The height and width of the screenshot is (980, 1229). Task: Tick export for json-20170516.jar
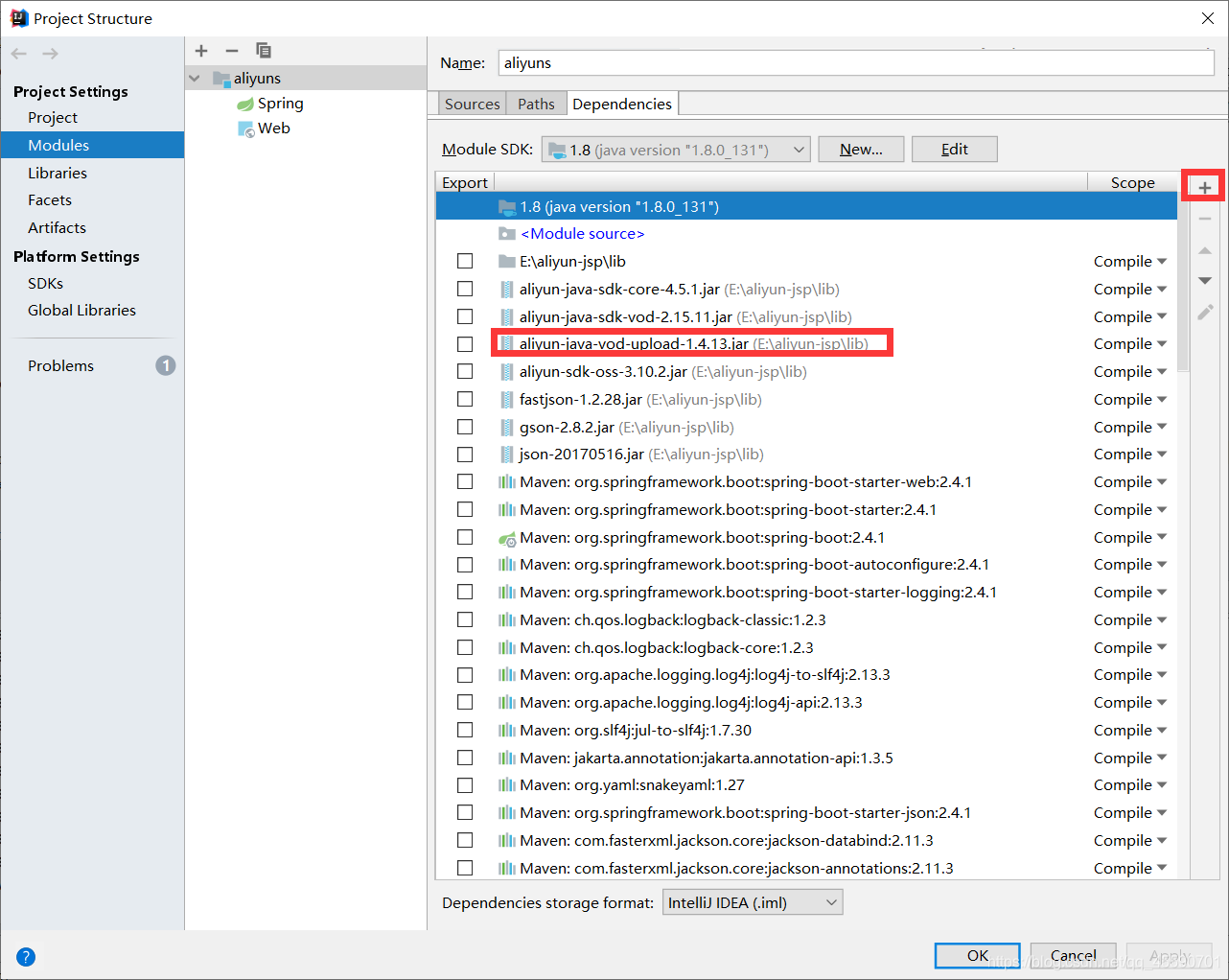tap(465, 455)
